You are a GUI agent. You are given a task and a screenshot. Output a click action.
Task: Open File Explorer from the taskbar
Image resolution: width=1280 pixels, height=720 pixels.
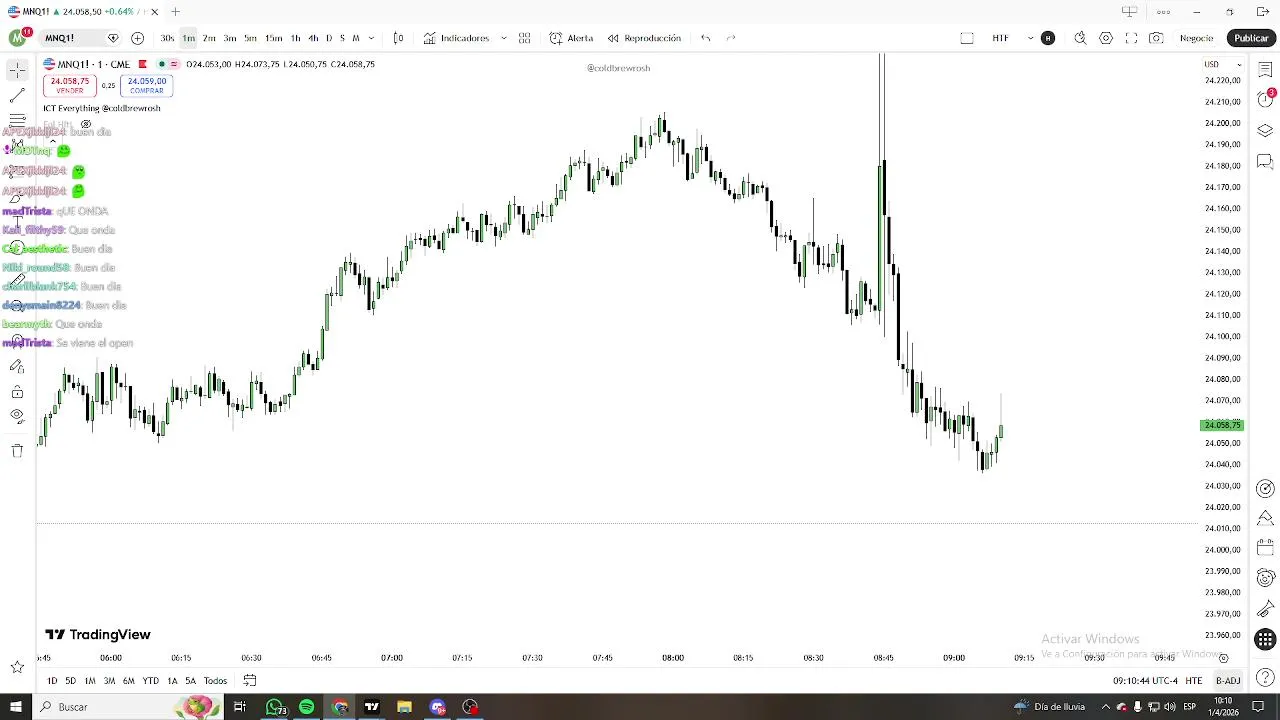404,707
